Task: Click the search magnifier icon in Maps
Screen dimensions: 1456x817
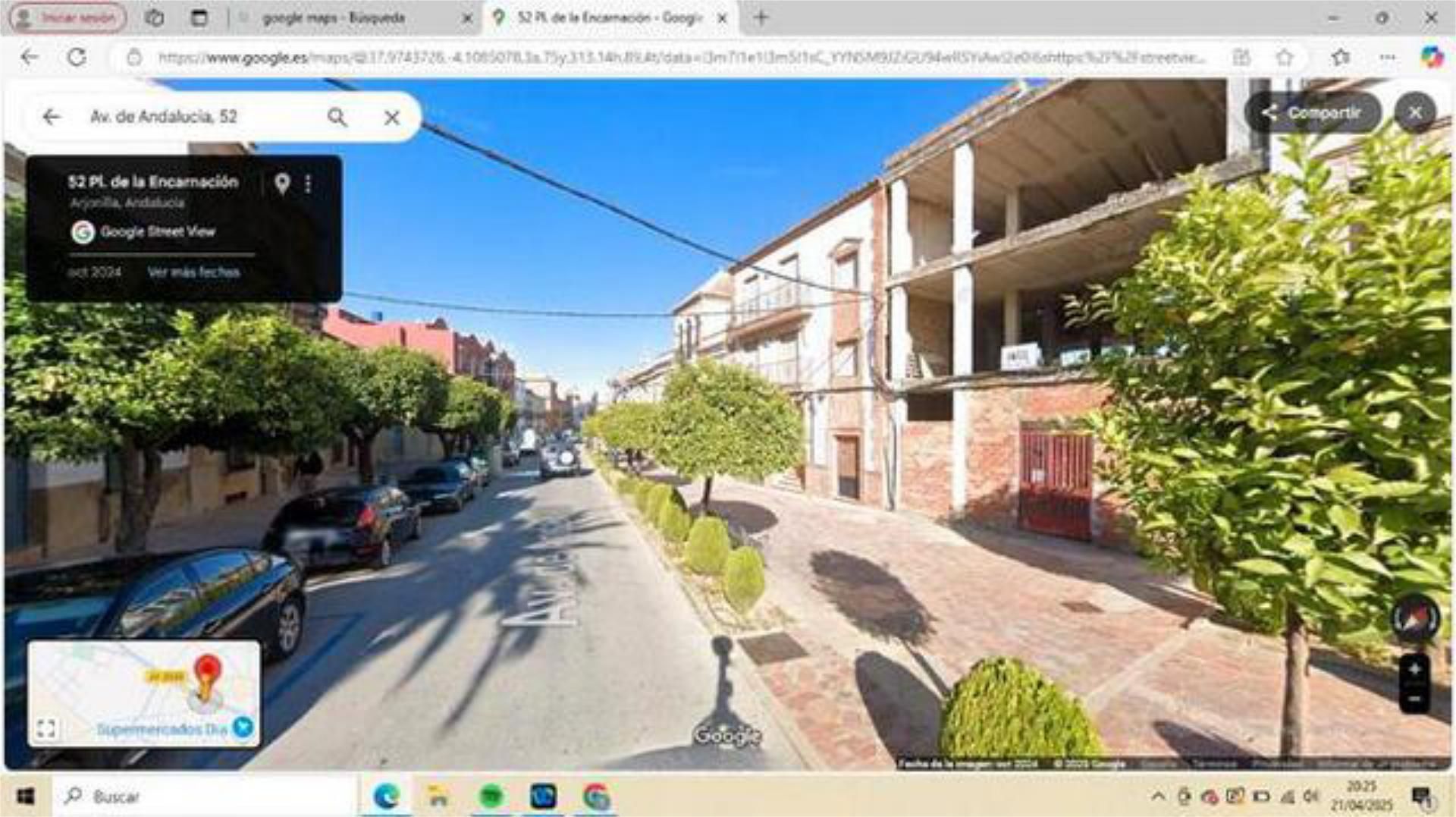Action: click(337, 117)
